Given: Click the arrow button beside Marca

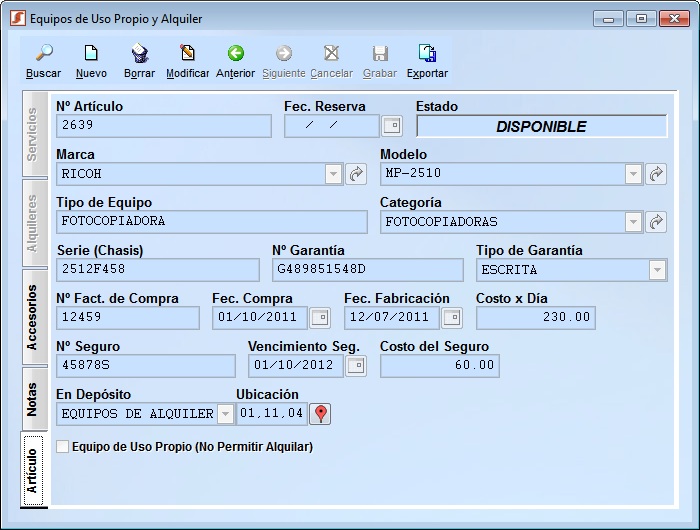Looking at the screenshot, I should pyautogui.click(x=356, y=174).
